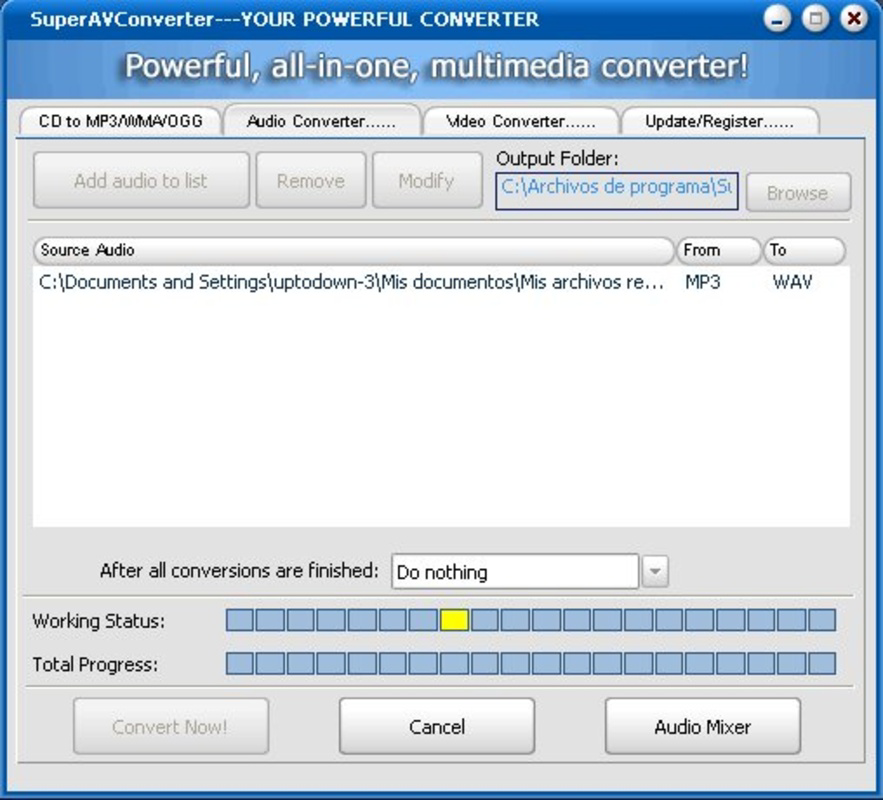Click the Add audio to list button
The image size is (883, 800).
point(141,181)
